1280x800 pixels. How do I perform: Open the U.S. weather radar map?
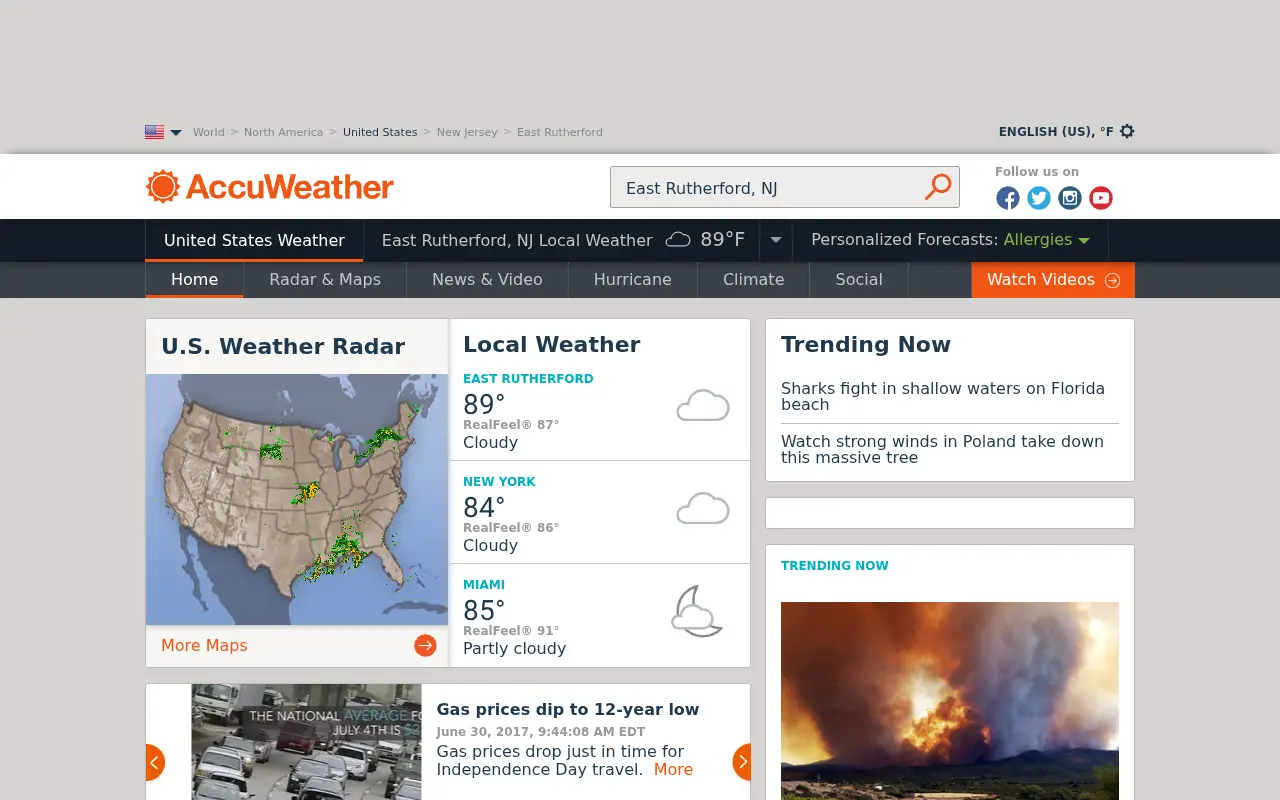(x=297, y=500)
